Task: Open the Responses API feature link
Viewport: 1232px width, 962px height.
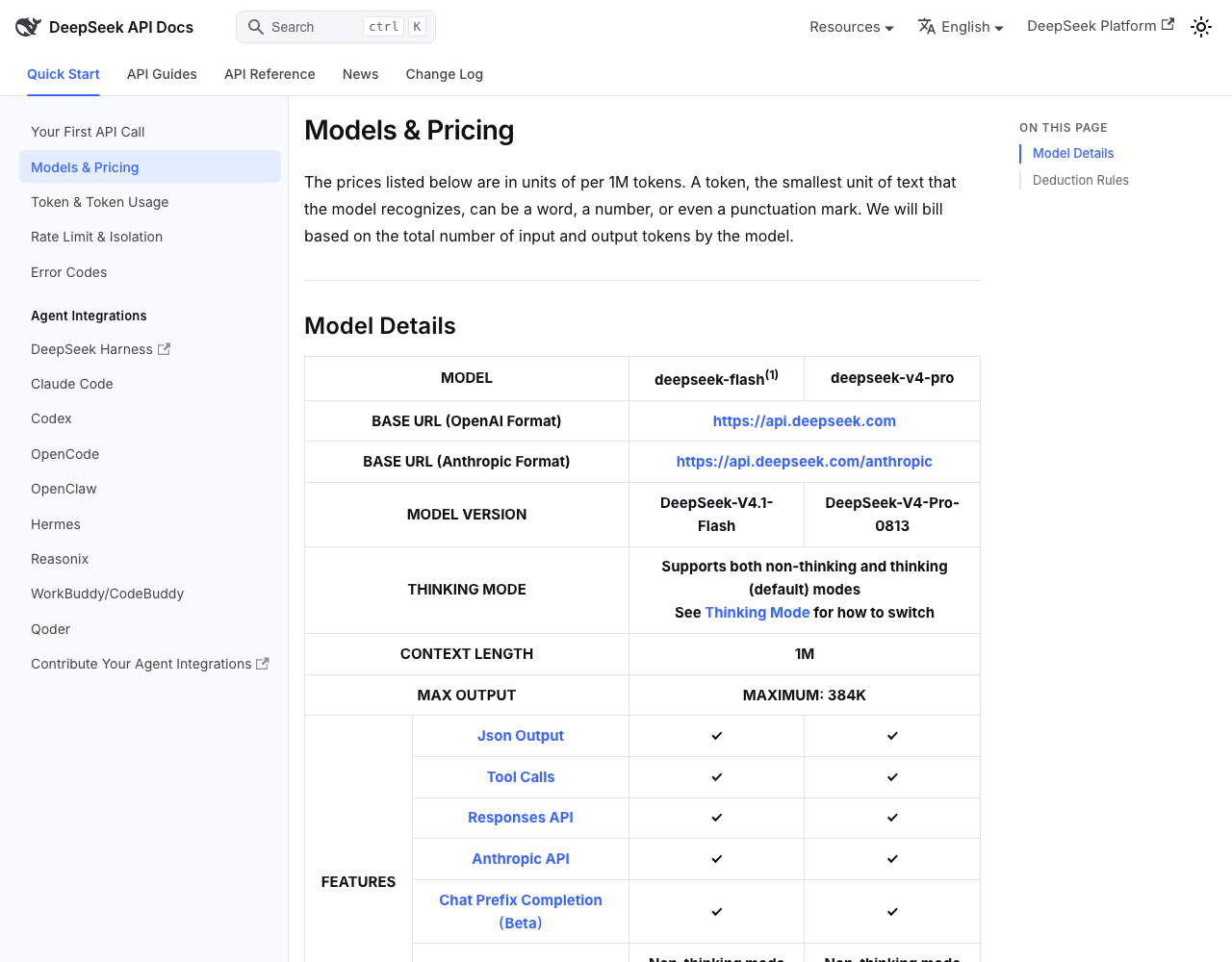Action: 521,818
